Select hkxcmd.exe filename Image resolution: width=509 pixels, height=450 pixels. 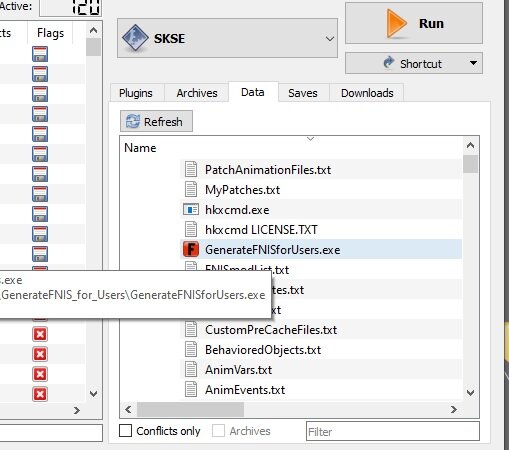coord(237,210)
